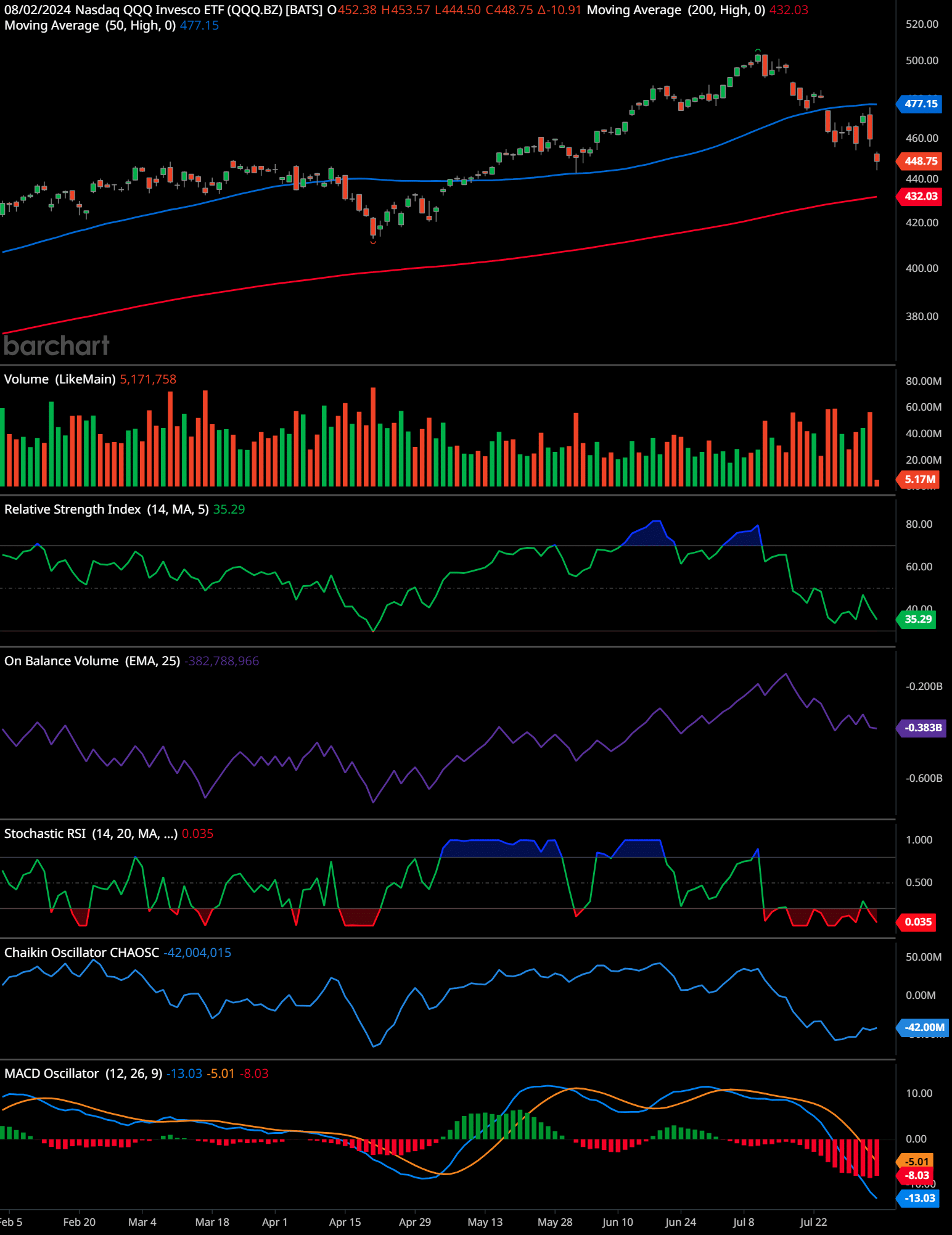
Task: Click the -42,004,015 Chaikin reading
Action: tap(197, 953)
